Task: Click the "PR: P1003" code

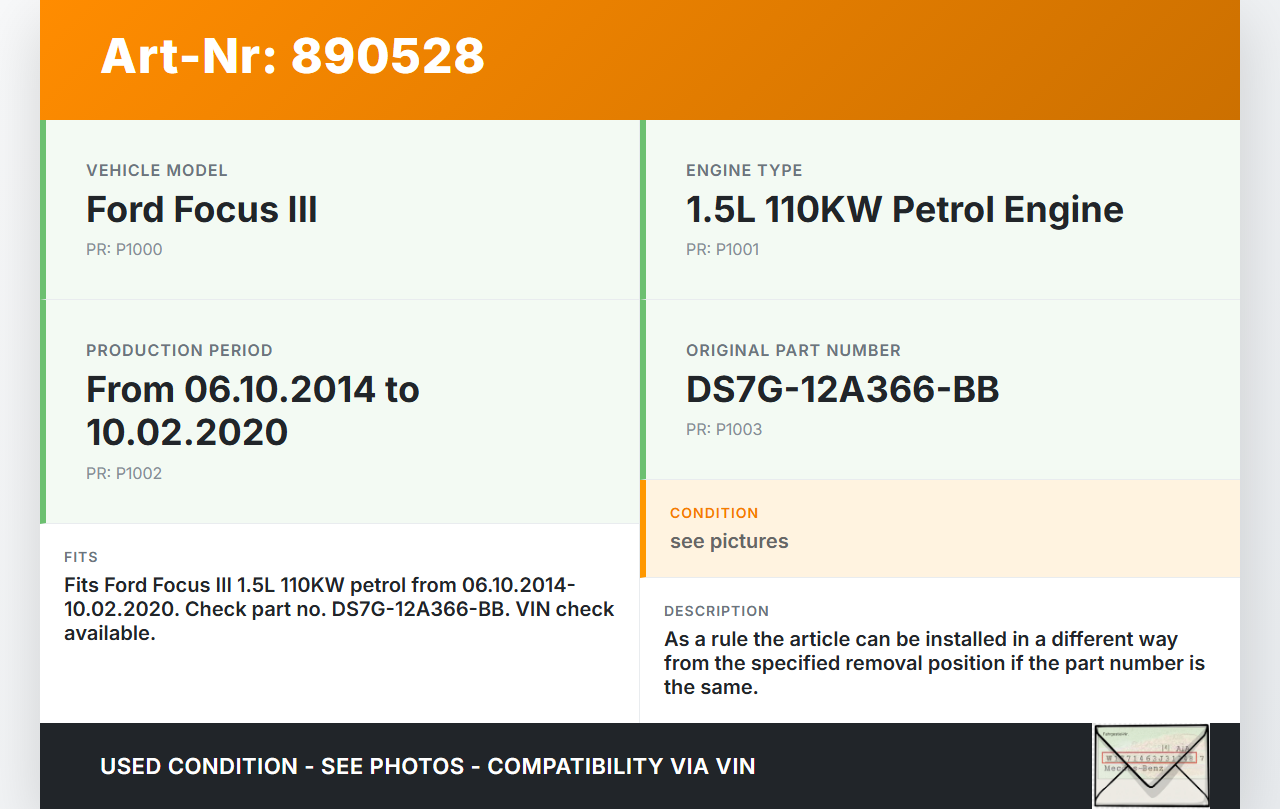Action: pos(724,429)
